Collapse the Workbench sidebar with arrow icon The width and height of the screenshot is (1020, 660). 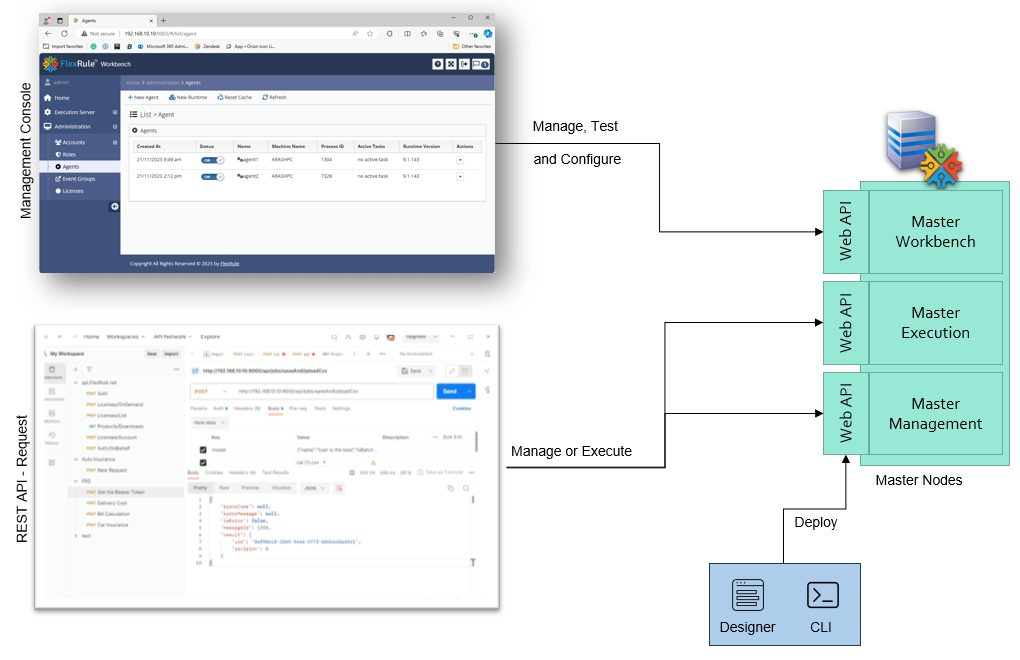pyautogui.click(x=114, y=206)
